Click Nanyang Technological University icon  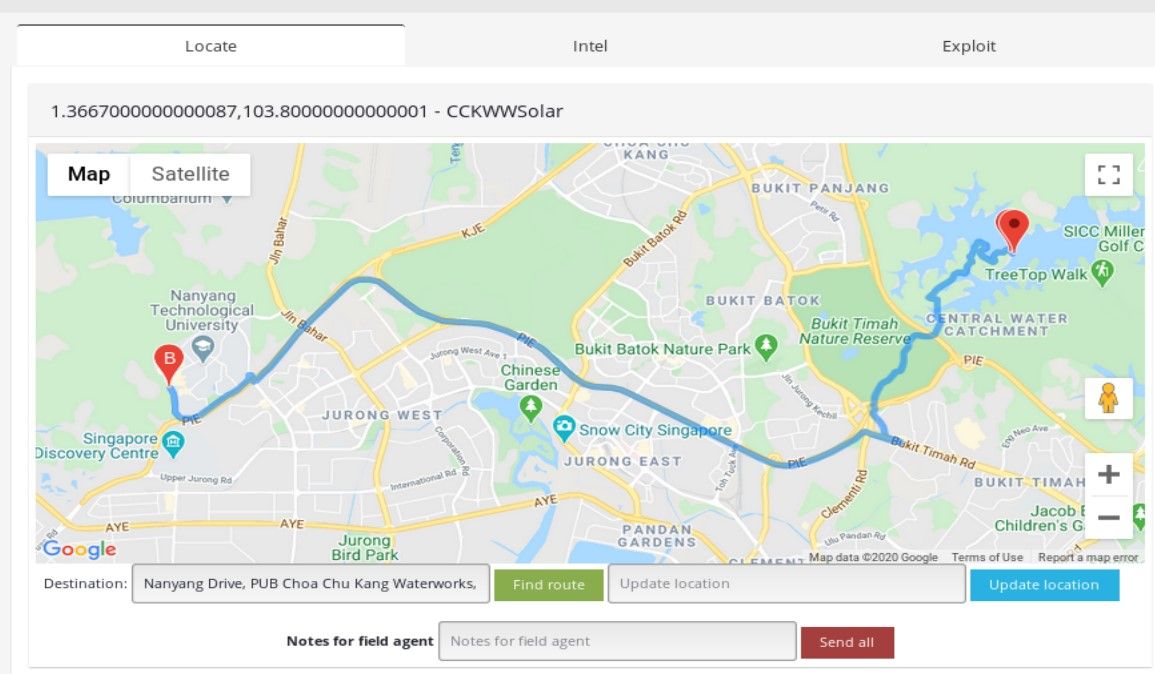pos(203,348)
